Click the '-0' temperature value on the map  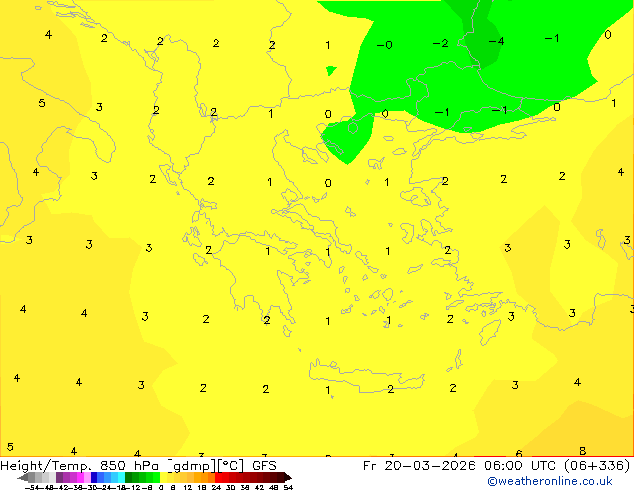385,45
